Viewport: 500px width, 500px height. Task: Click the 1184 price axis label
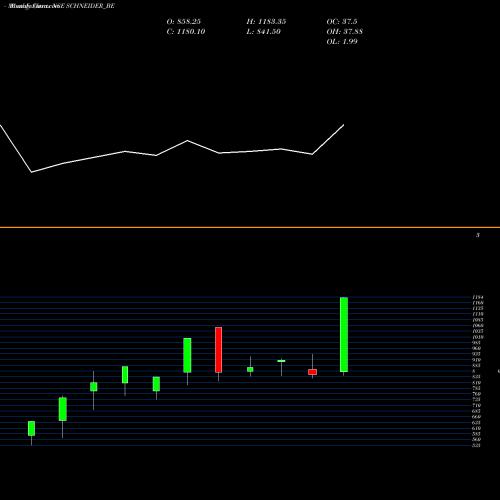[x=478, y=297]
